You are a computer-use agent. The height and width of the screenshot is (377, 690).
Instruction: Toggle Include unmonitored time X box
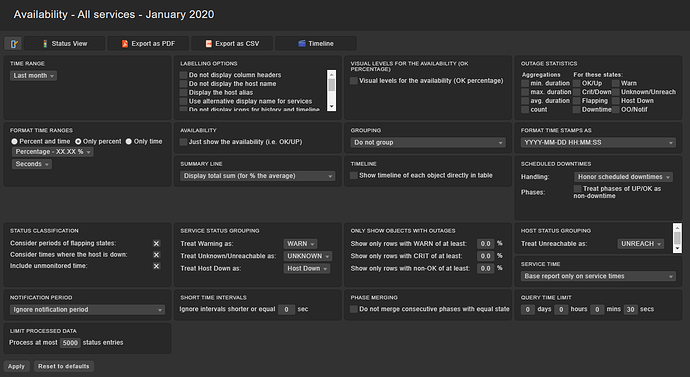point(156,266)
